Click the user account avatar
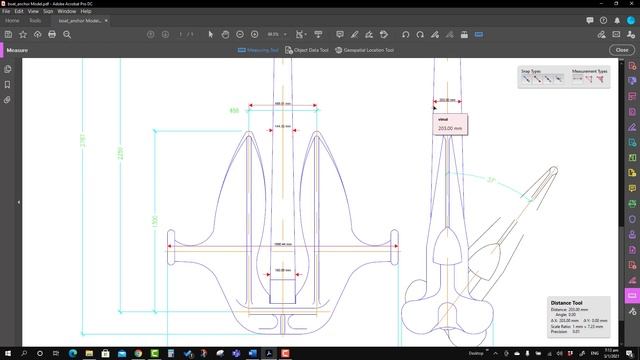The image size is (640, 360). (631, 20)
